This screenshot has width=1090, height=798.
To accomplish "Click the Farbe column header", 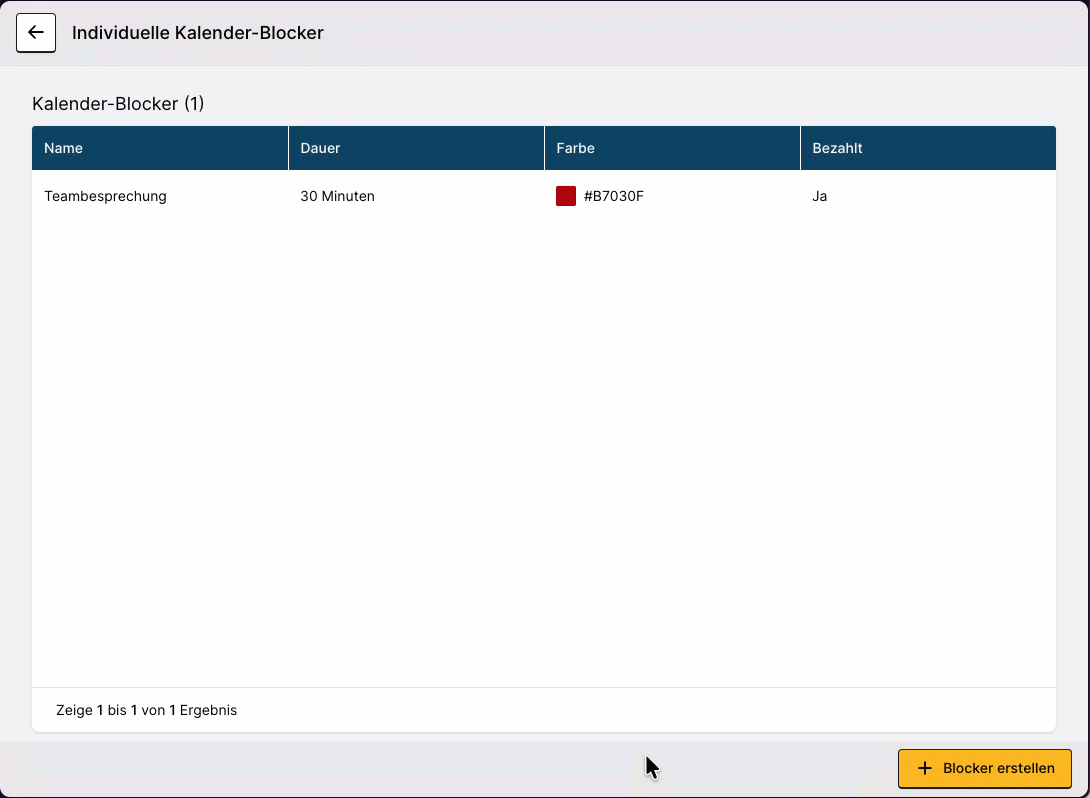I will 575,147.
